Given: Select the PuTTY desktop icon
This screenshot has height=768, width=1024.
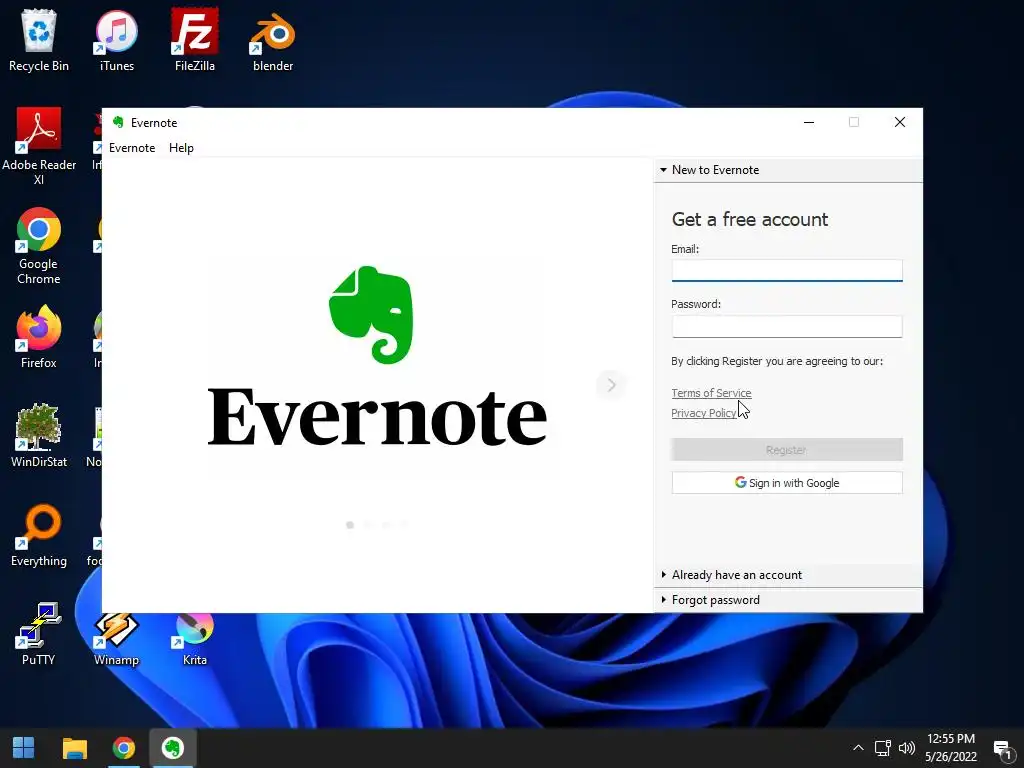Looking at the screenshot, I should (x=39, y=633).
